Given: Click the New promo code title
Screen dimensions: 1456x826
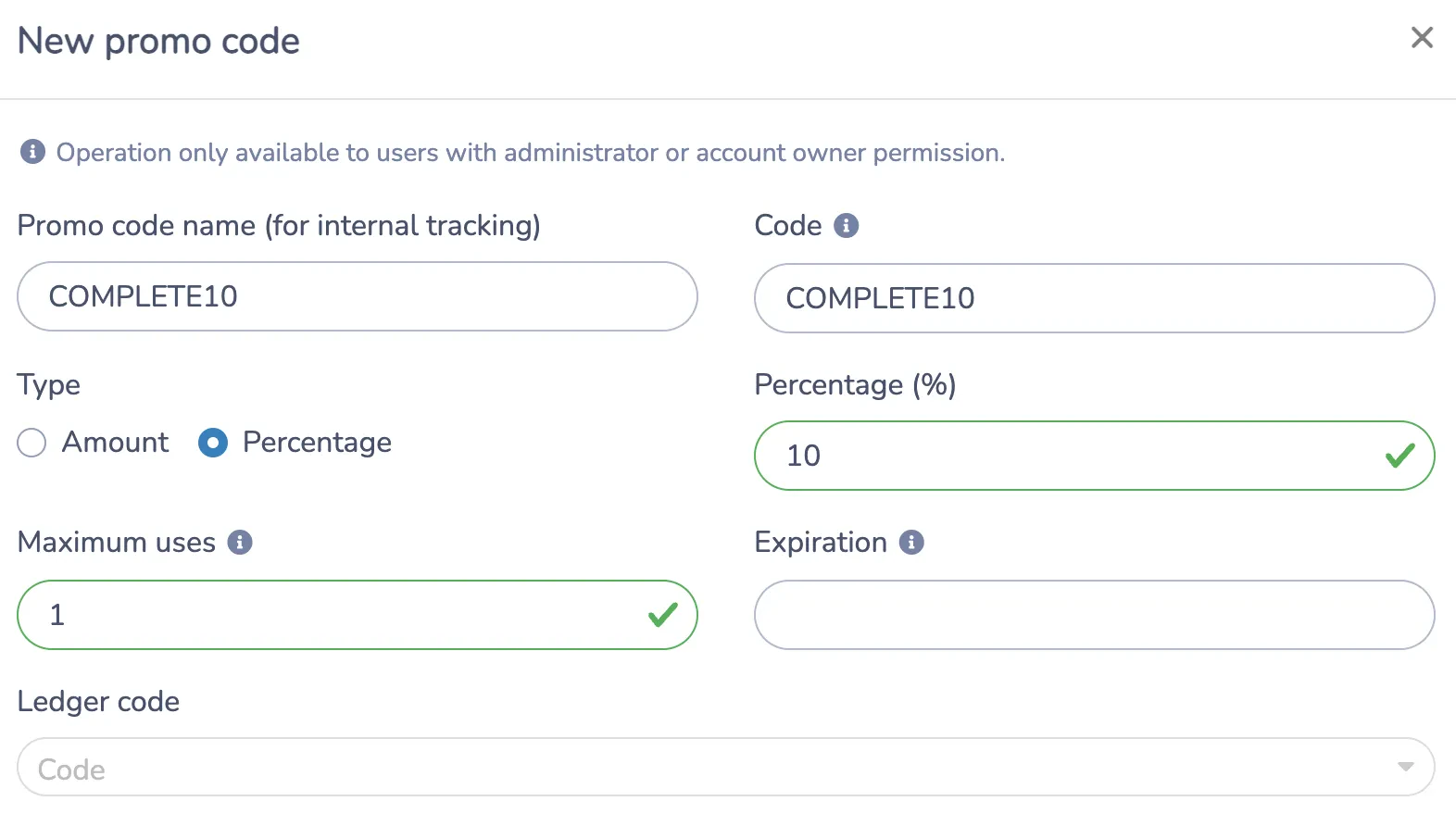Looking at the screenshot, I should [x=158, y=41].
